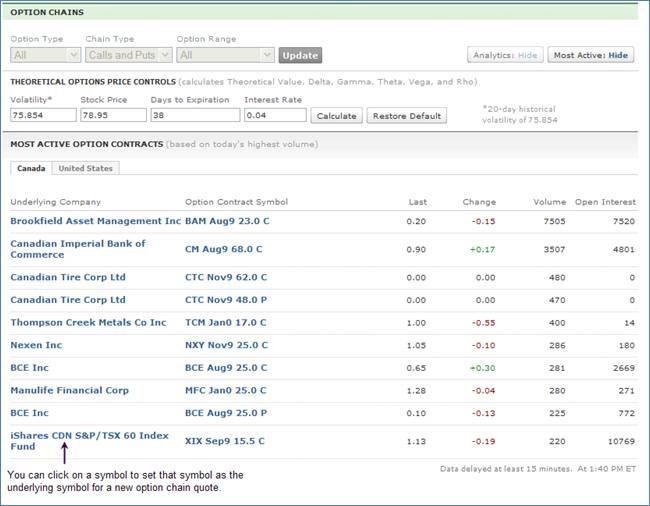Open CTC Nov9 62.0 C contract
The width and height of the screenshot is (650, 506).
point(226,277)
